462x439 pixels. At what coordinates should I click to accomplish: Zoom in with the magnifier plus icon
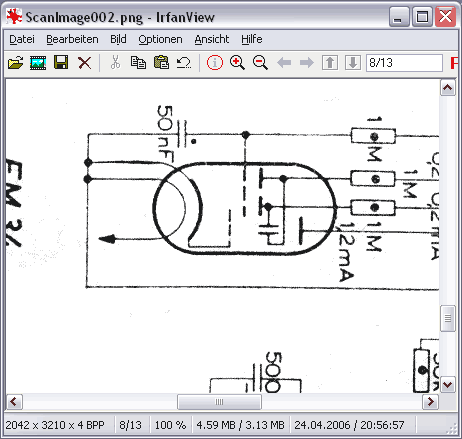tap(237, 63)
